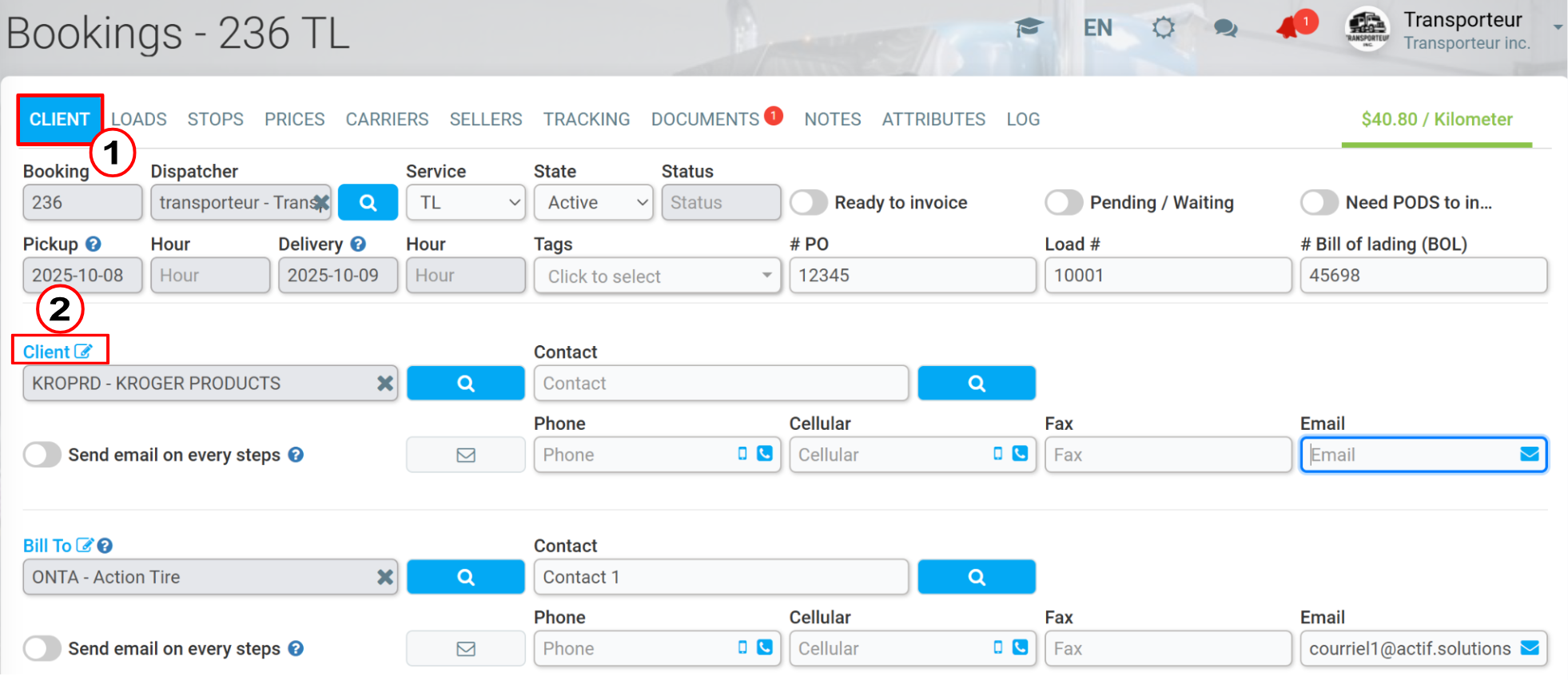Clear the KROGER PRODUCTS client field

coord(385,384)
